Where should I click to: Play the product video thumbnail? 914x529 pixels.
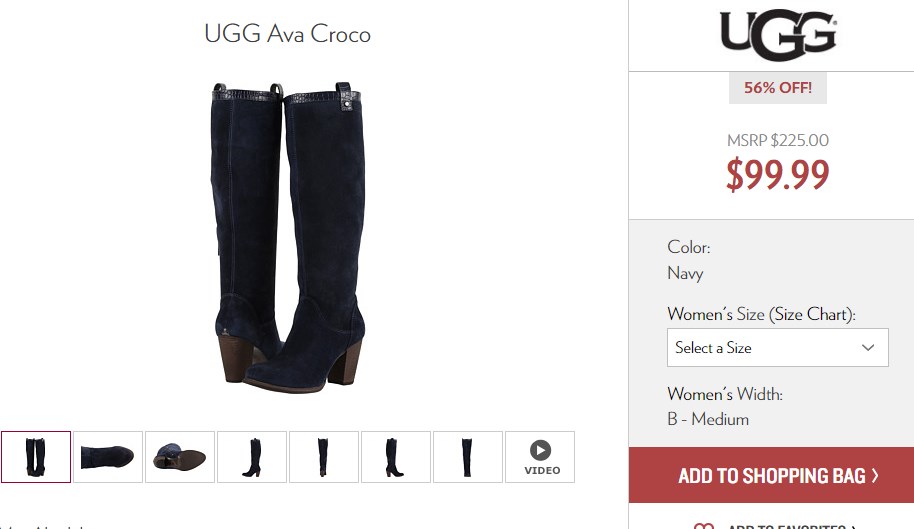click(x=540, y=457)
